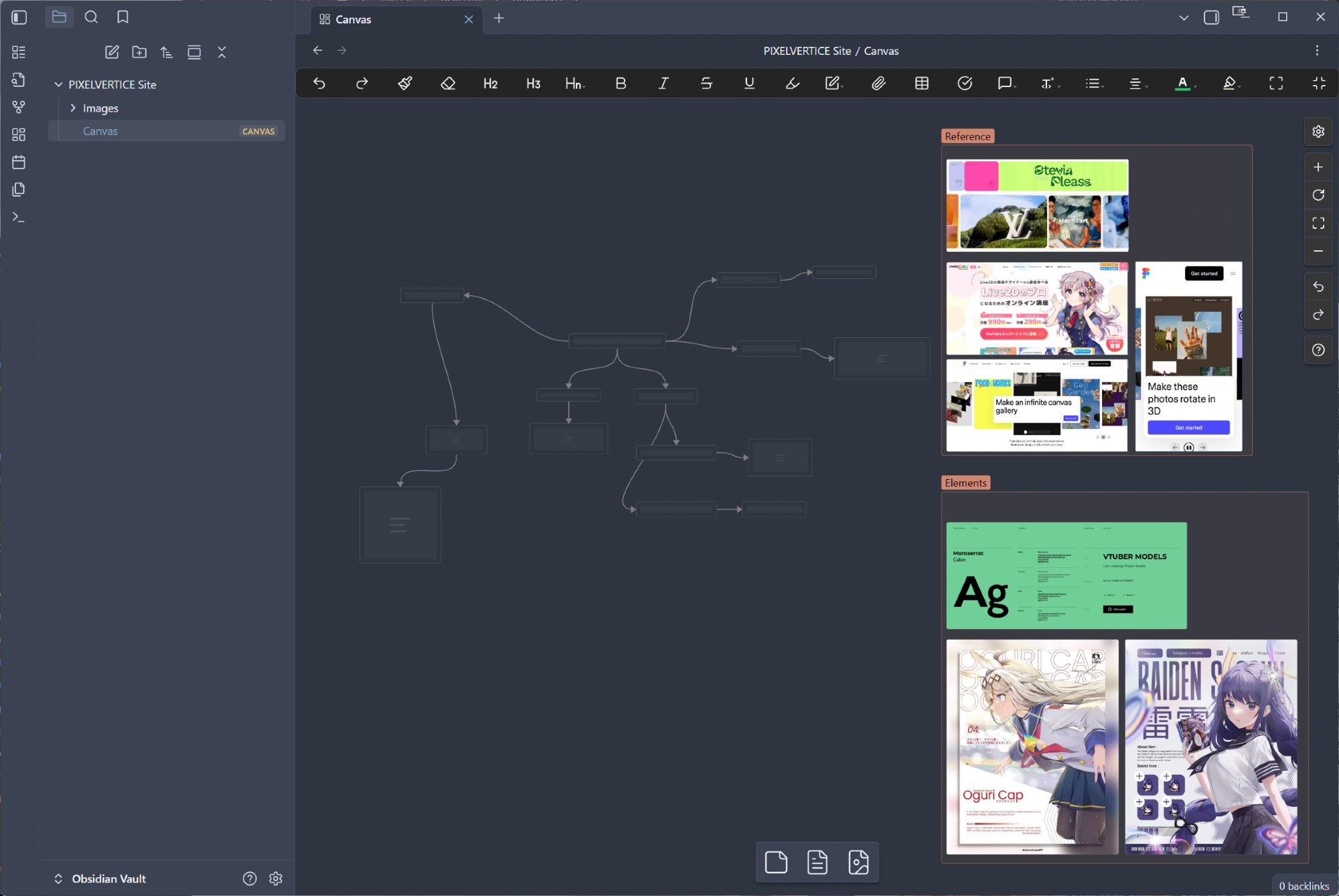
Task: Switch to the Canvas tab
Action: [x=353, y=19]
